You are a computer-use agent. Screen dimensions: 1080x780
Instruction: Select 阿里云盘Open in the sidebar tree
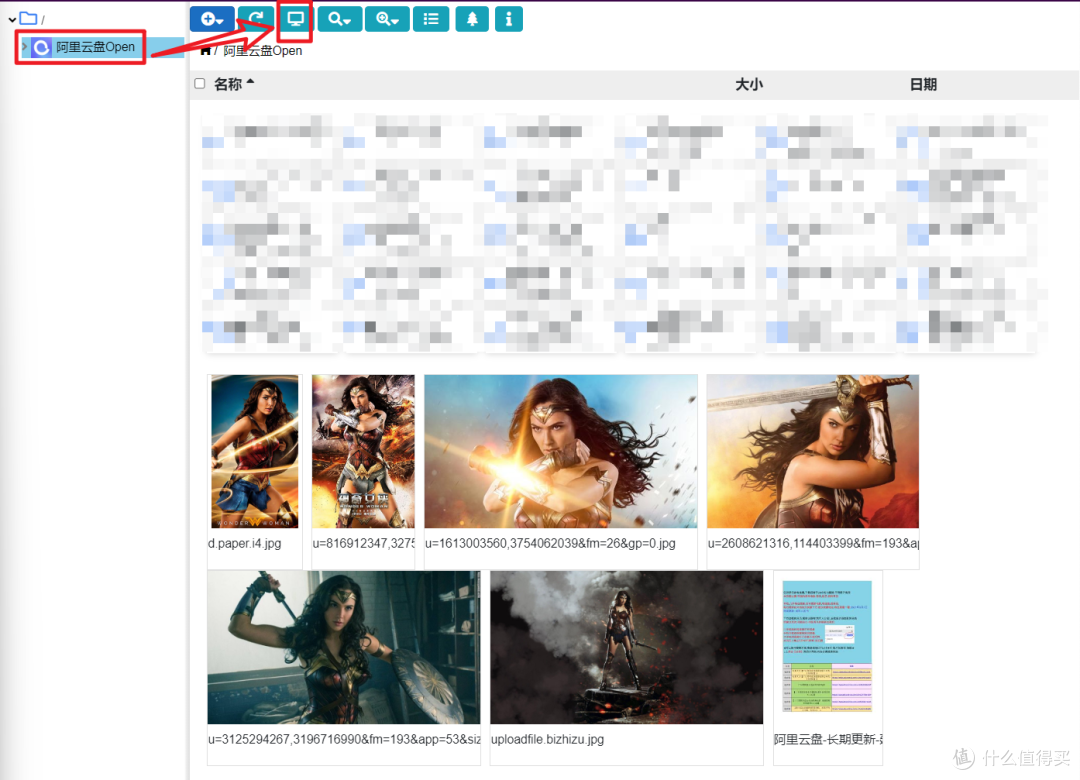(95, 47)
